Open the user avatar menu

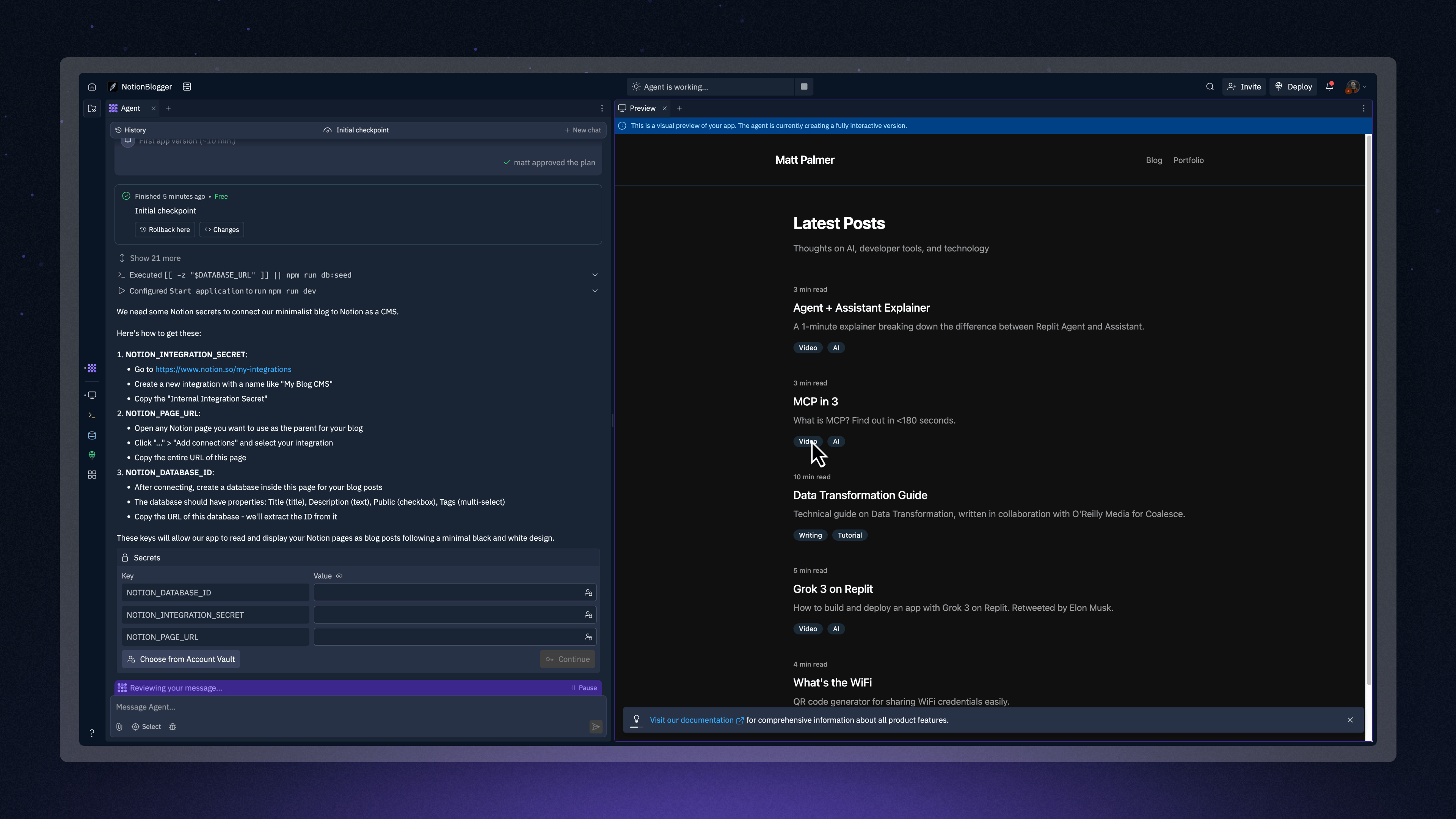tap(1356, 86)
